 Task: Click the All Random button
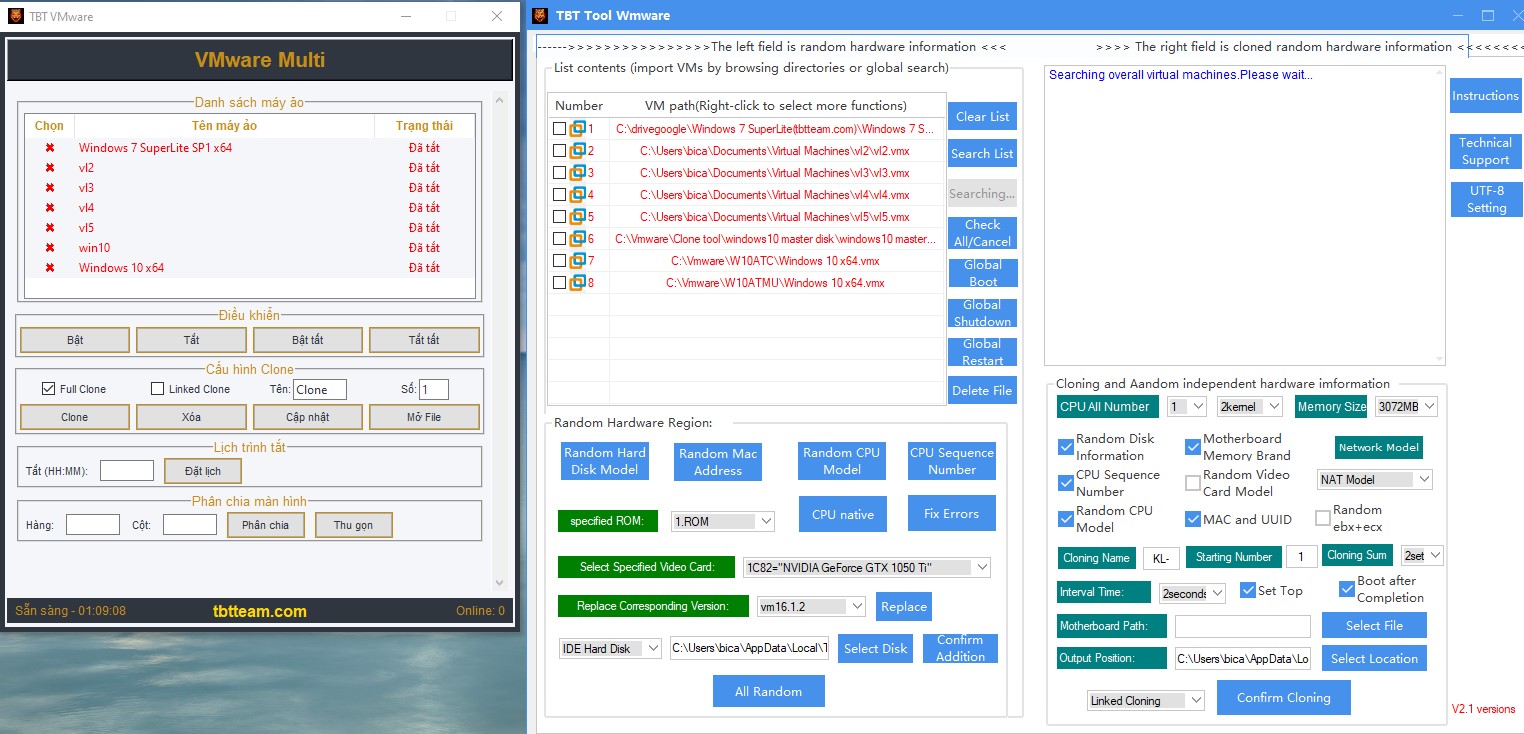pyautogui.click(x=768, y=691)
